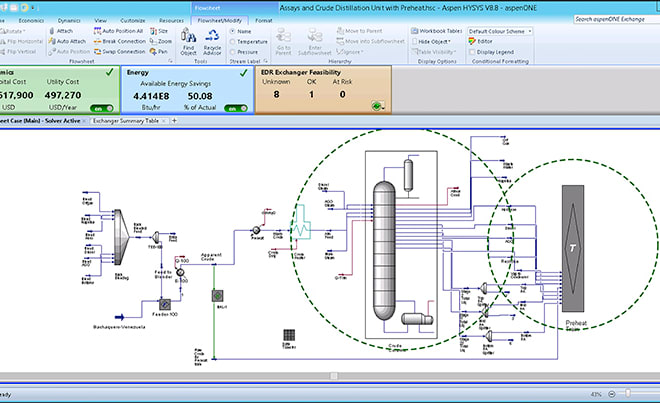Select the Pan tool
The height and width of the screenshot is (403, 660).
pyautogui.click(x=159, y=51)
